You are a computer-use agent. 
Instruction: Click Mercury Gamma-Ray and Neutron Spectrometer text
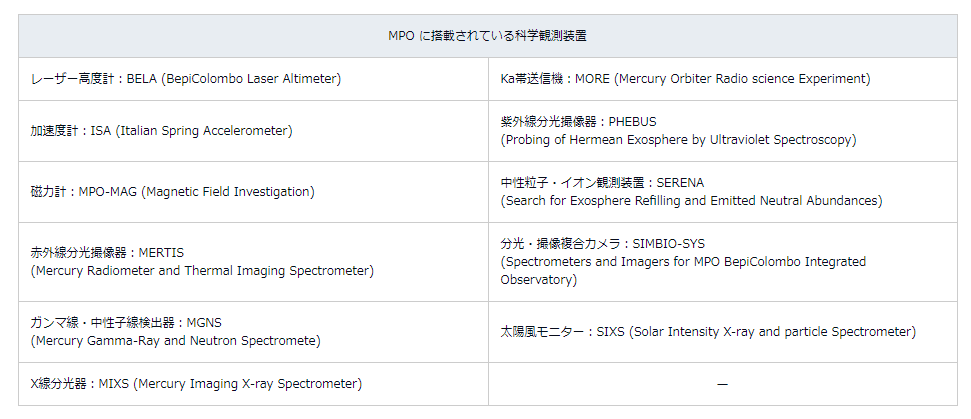pos(175,340)
